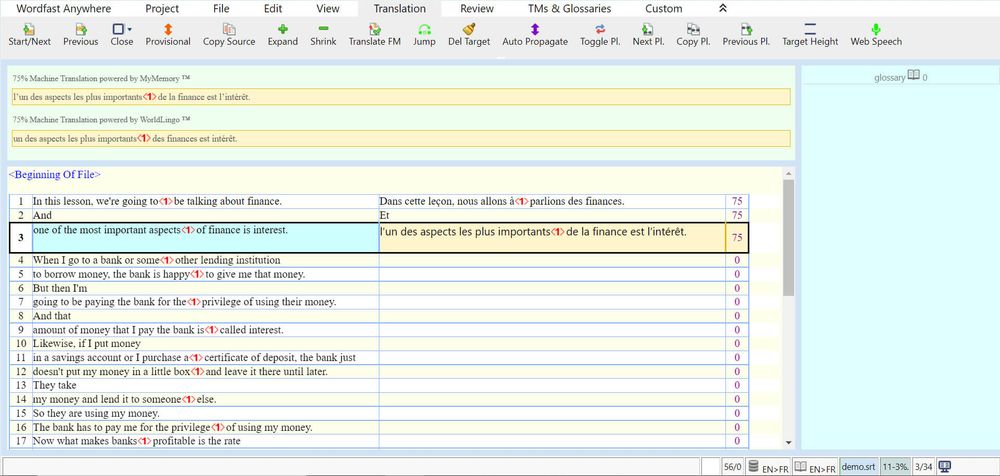Click the 3/34 segment counter

(924, 467)
